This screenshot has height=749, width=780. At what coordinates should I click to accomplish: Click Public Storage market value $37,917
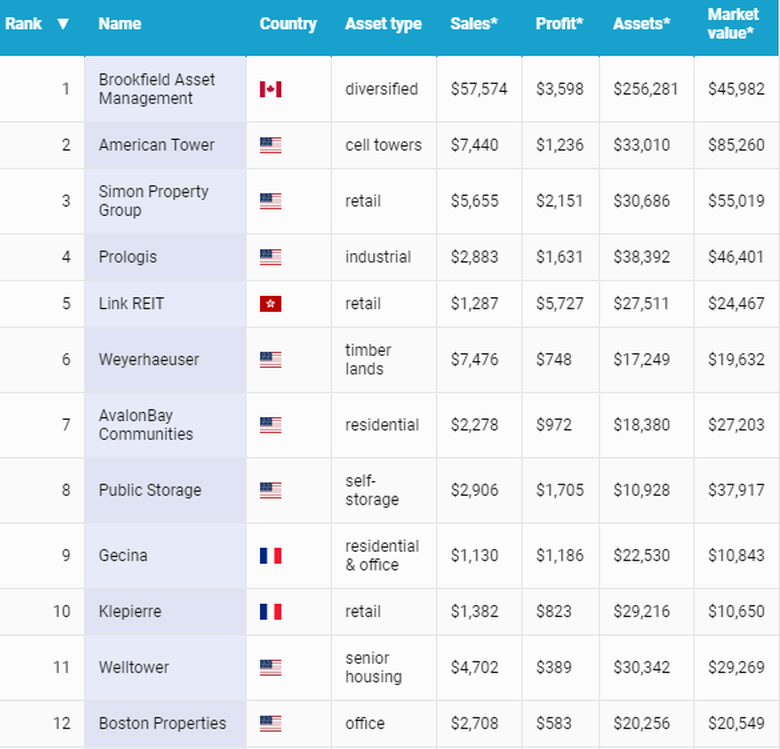pos(736,490)
